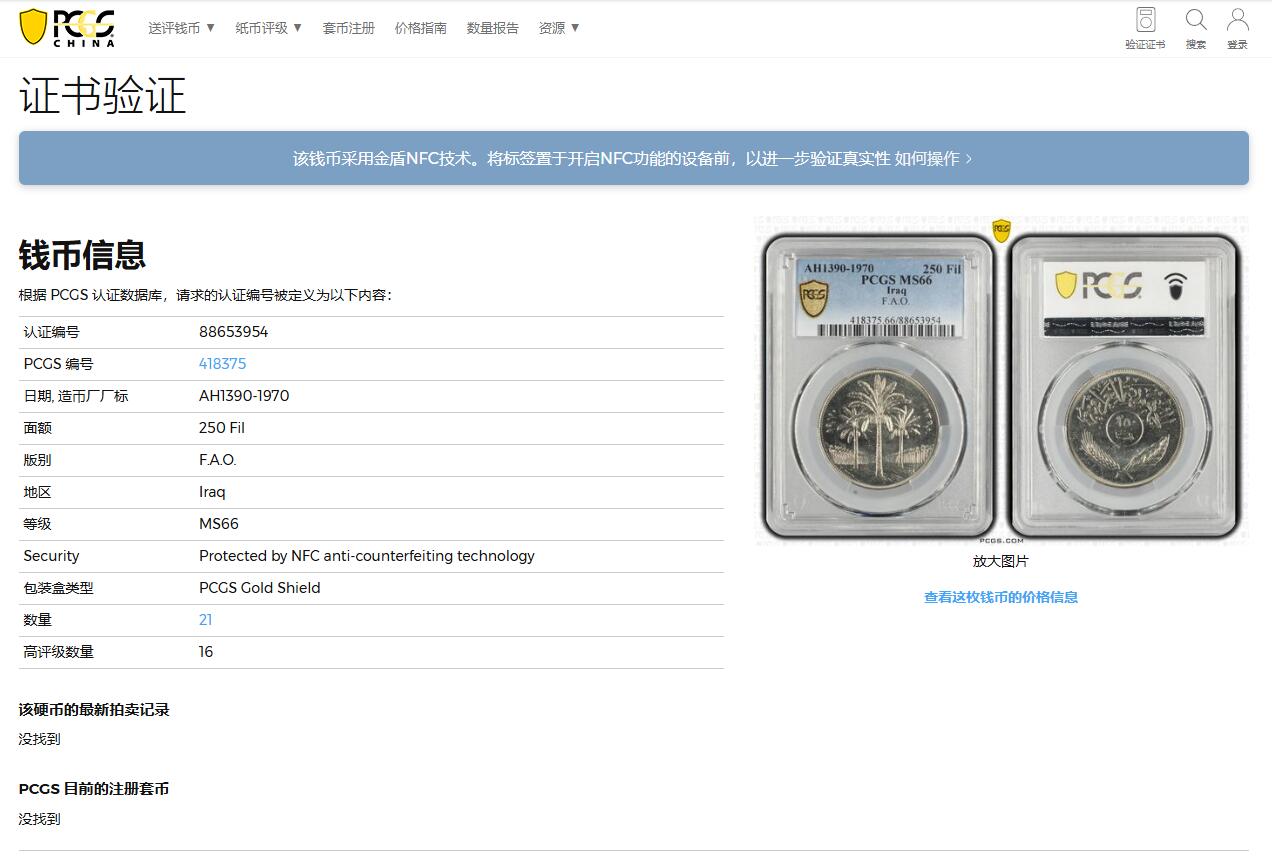Select the MS66 grade value
The height and width of the screenshot is (860, 1272).
point(219,524)
